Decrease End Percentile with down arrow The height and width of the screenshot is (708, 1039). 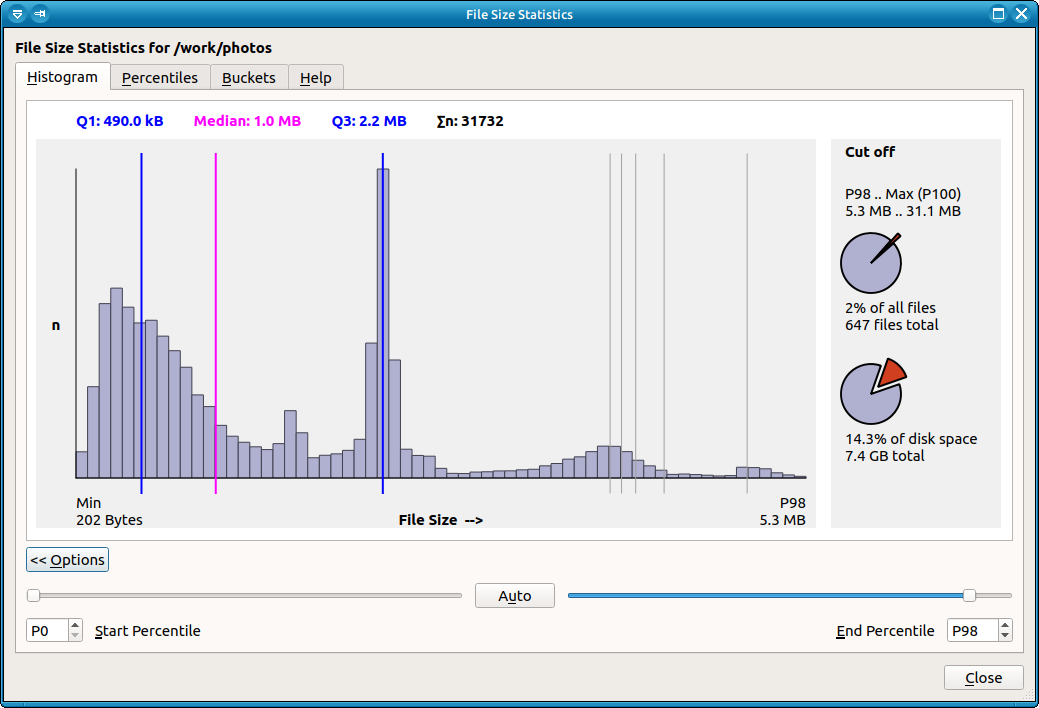point(1005,635)
